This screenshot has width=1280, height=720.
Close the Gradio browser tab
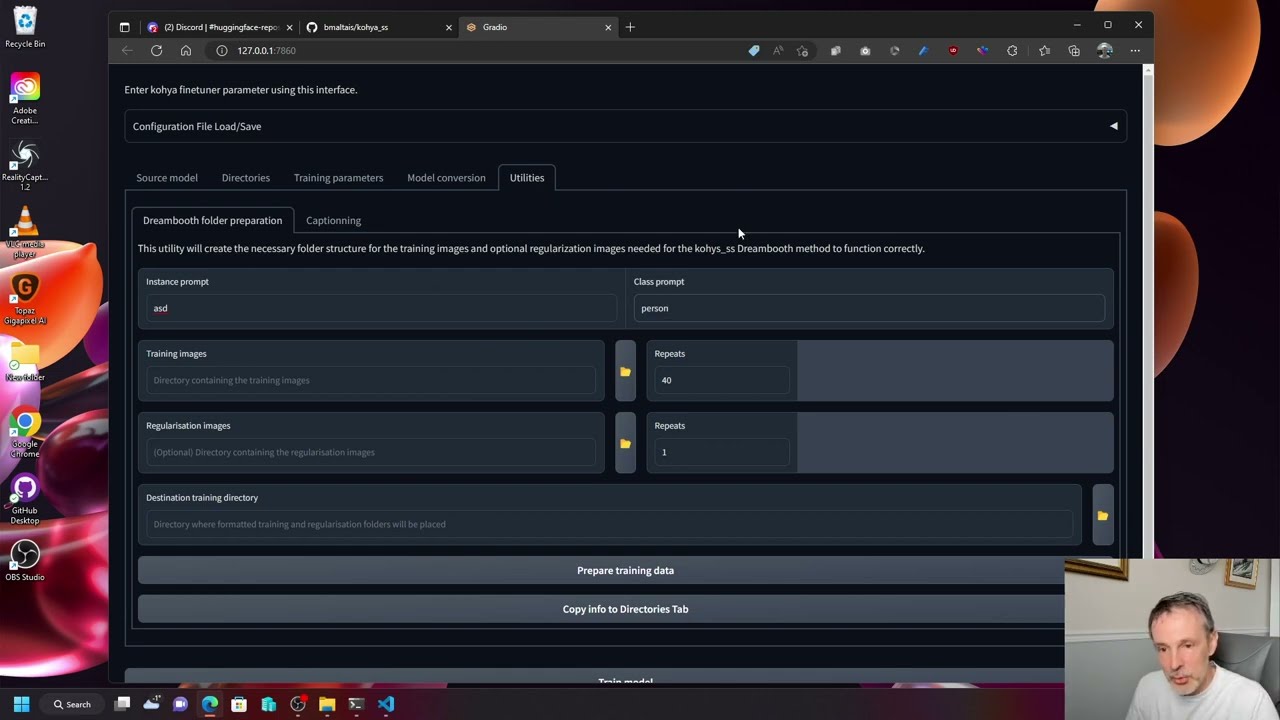pos(608,27)
